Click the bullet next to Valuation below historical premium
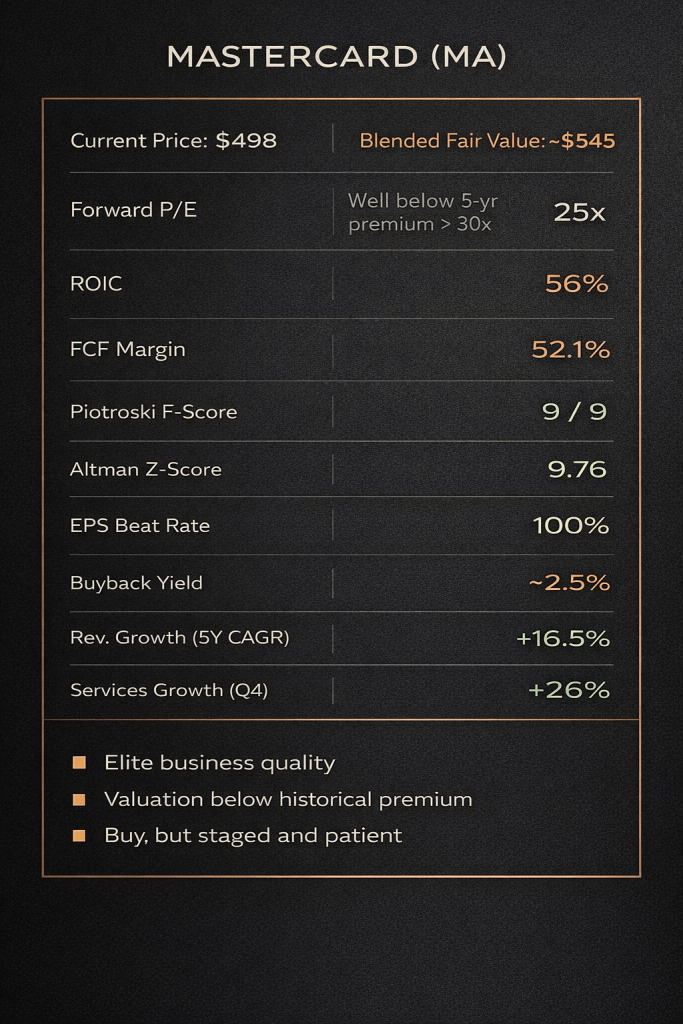The height and width of the screenshot is (1024, 683). pyautogui.click(x=79, y=799)
